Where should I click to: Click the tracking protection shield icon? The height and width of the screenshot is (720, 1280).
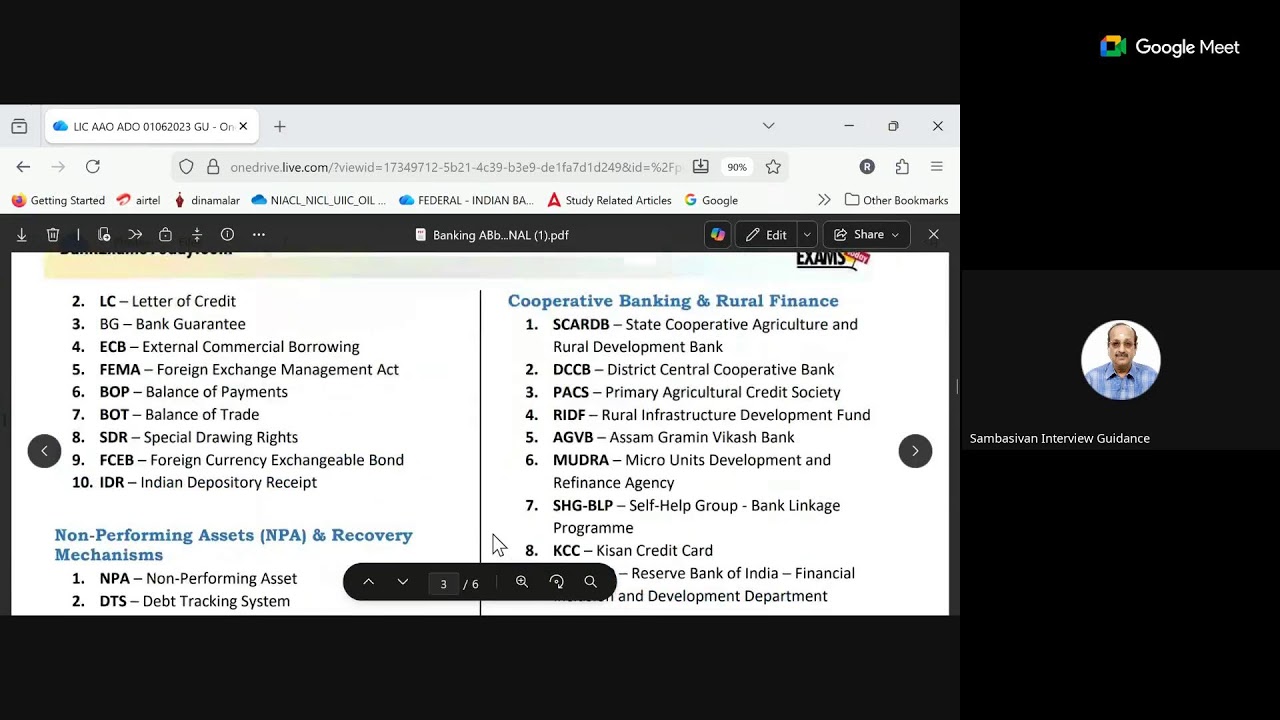(x=187, y=167)
